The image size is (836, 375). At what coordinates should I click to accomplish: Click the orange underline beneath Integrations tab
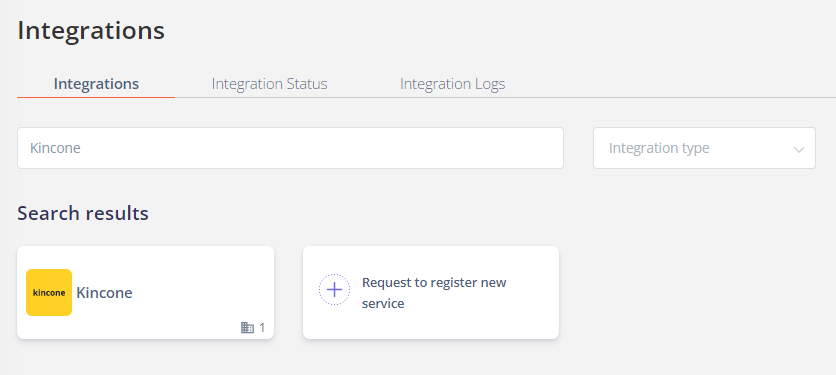[x=96, y=97]
